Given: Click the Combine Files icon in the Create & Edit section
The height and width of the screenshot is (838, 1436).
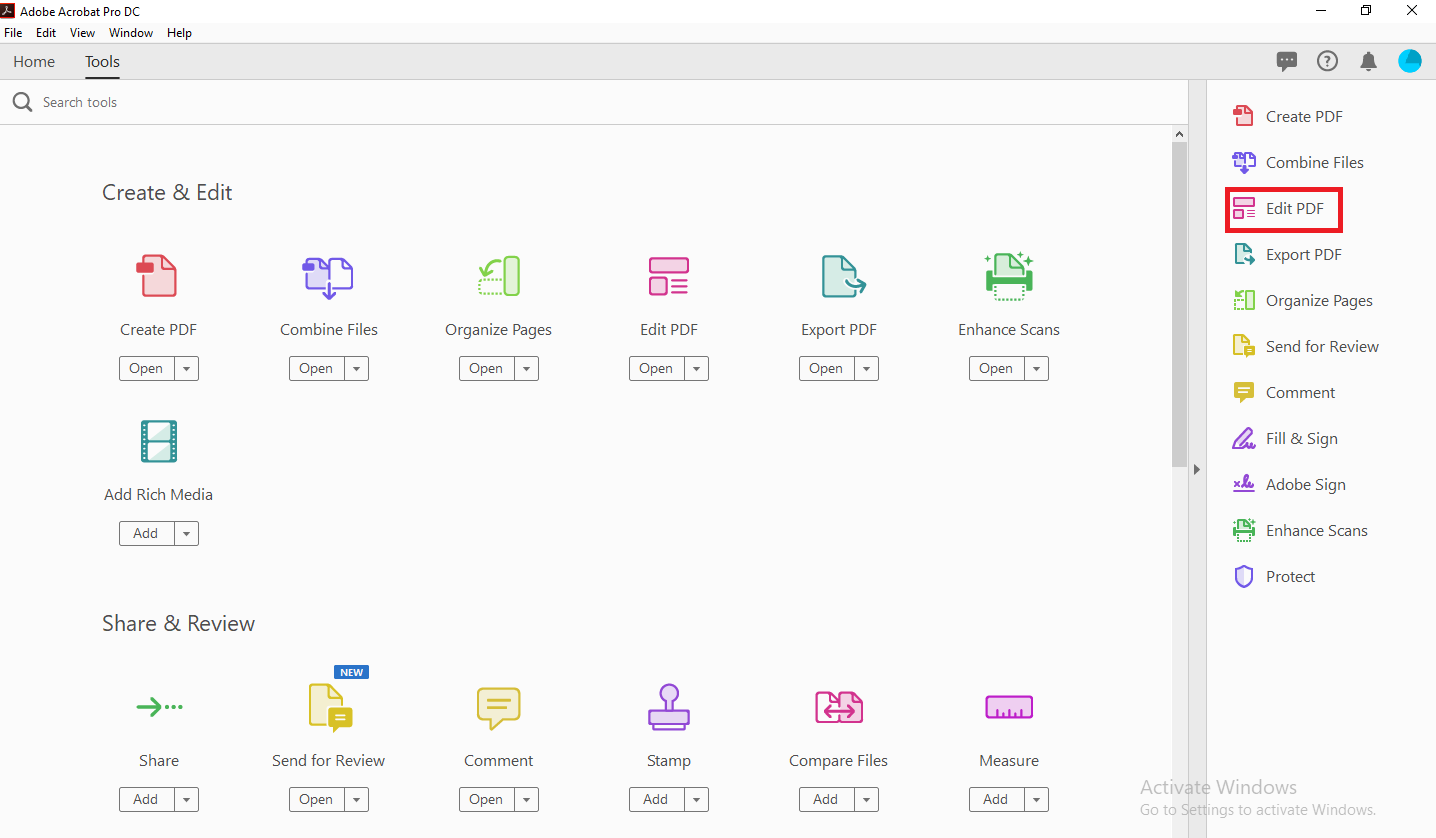Looking at the screenshot, I should pyautogui.click(x=328, y=277).
